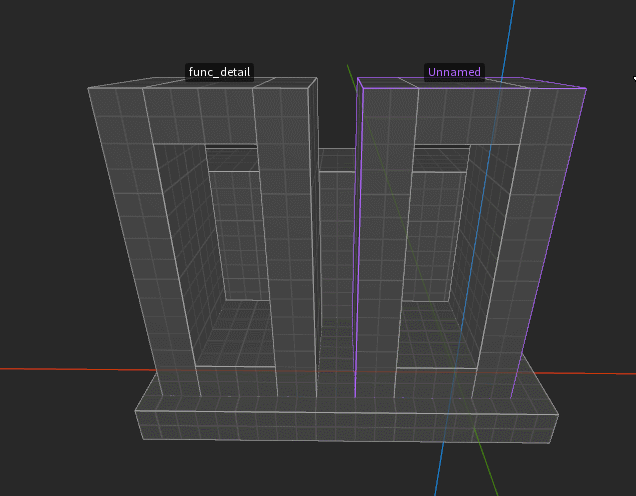This screenshot has height=496, width=636.
Task: Click the back wall inside left arch
Action: coord(239,235)
